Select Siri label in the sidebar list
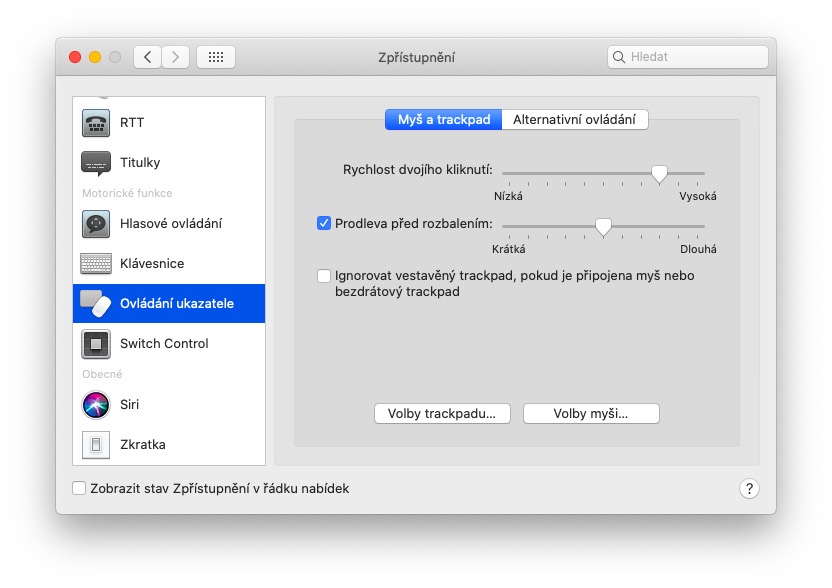The height and width of the screenshot is (588, 832). pyautogui.click(x=129, y=405)
